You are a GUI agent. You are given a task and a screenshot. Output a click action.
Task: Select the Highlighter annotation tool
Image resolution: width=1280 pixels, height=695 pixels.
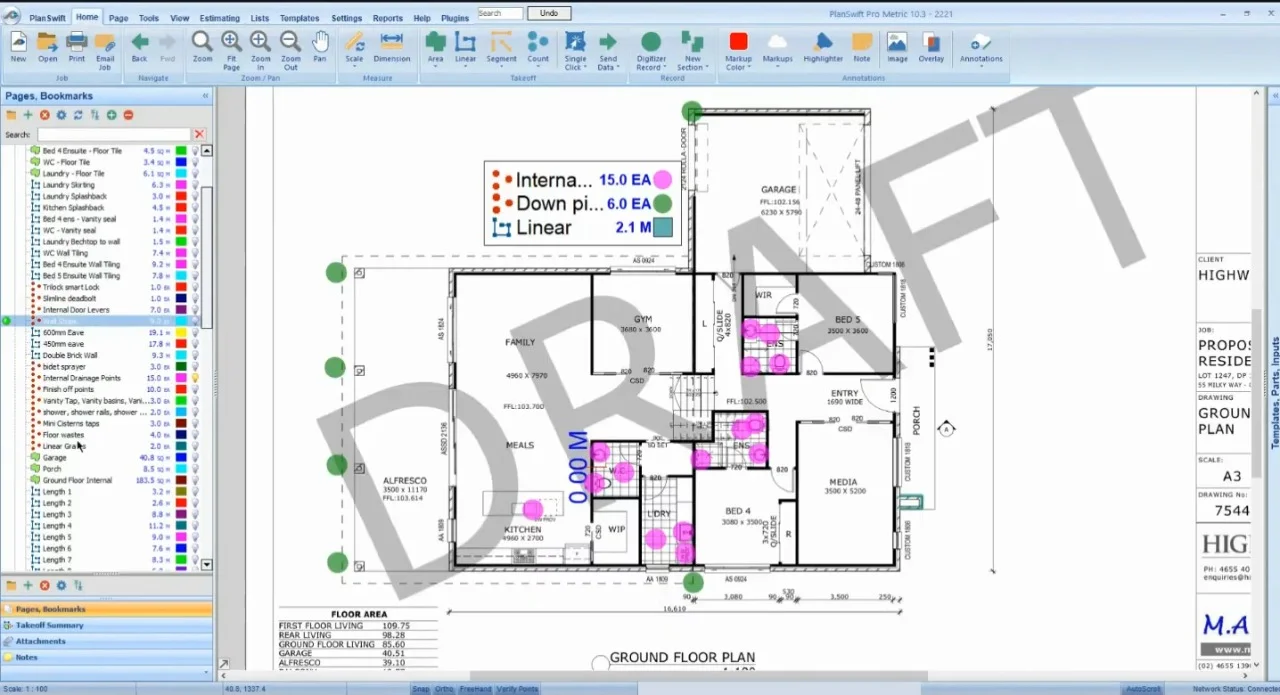pos(823,47)
